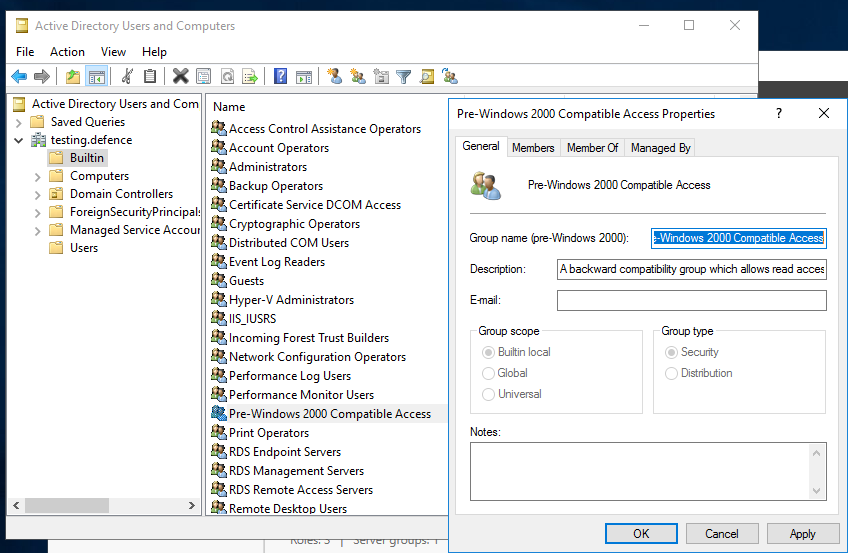Click the Cut scissors icon
This screenshot has width=848, height=553.
pyautogui.click(x=127, y=76)
